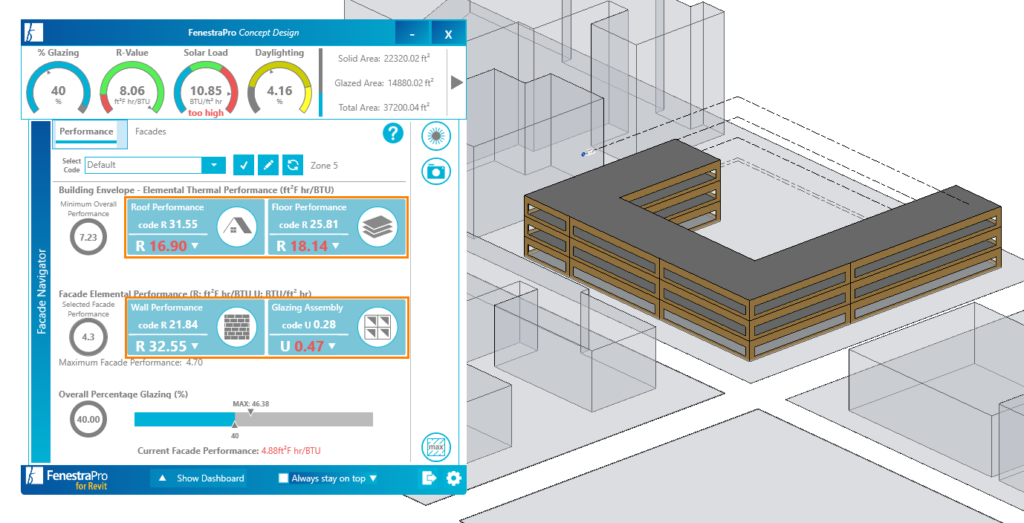Click the brick wall icon

236,328
